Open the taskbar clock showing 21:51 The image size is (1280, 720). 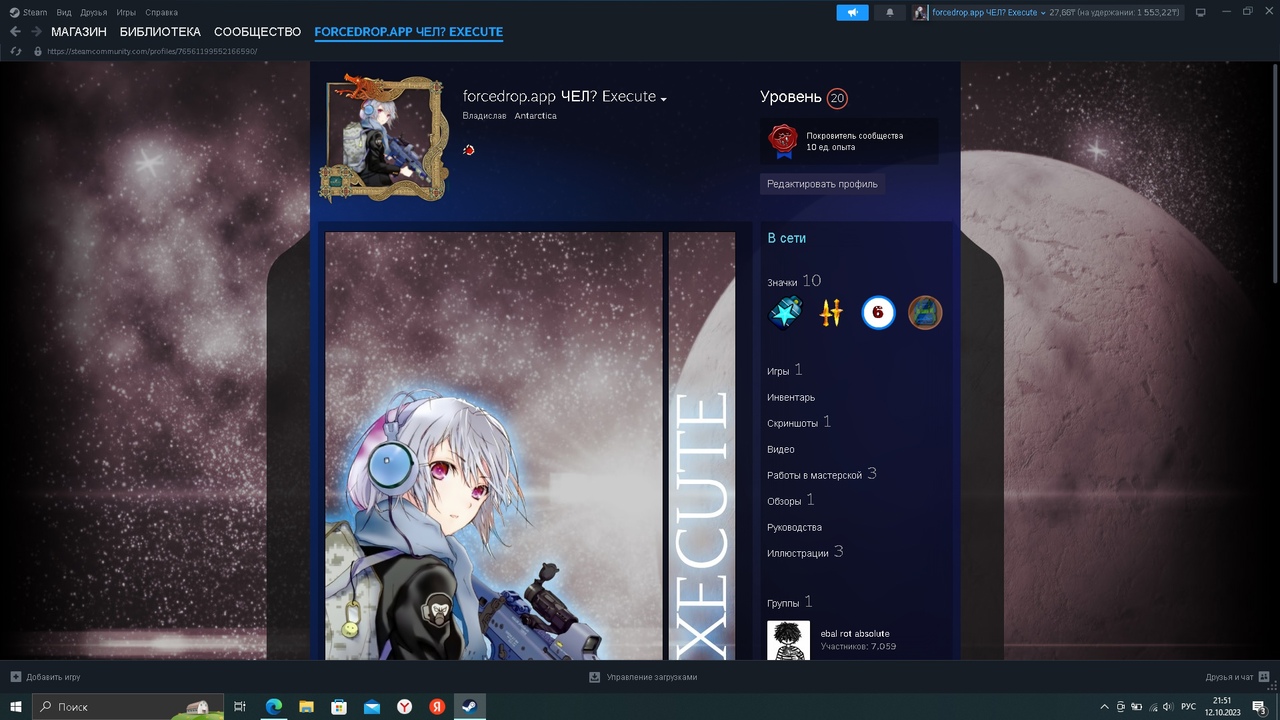pos(1222,707)
